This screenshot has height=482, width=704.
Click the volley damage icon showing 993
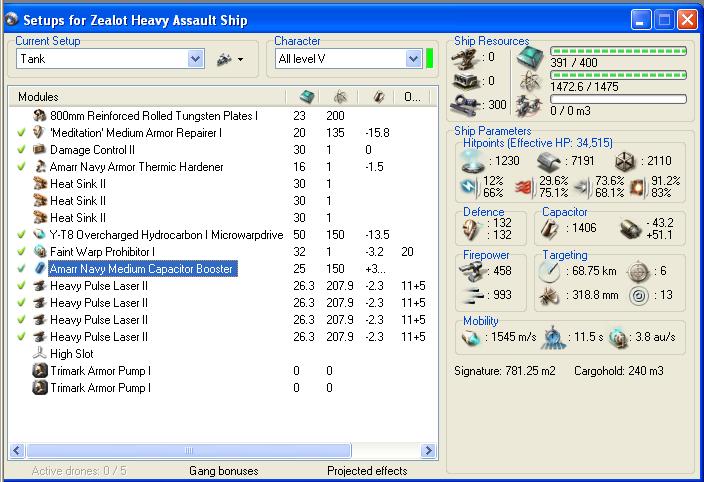(x=475, y=295)
